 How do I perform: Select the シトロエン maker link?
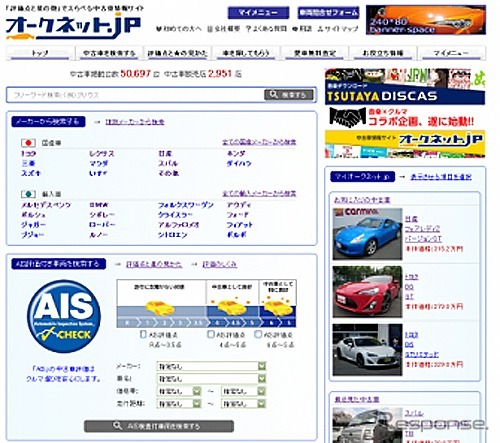173,235
